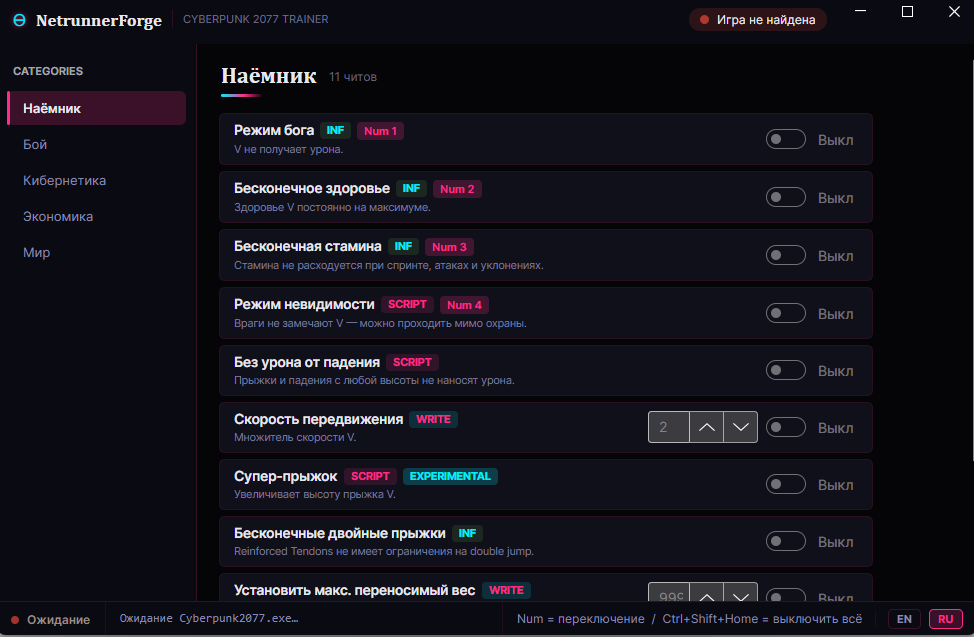The height and width of the screenshot is (637, 974).
Task: Turn on the 'Бесконечная стамина' toggle
Action: (785, 255)
